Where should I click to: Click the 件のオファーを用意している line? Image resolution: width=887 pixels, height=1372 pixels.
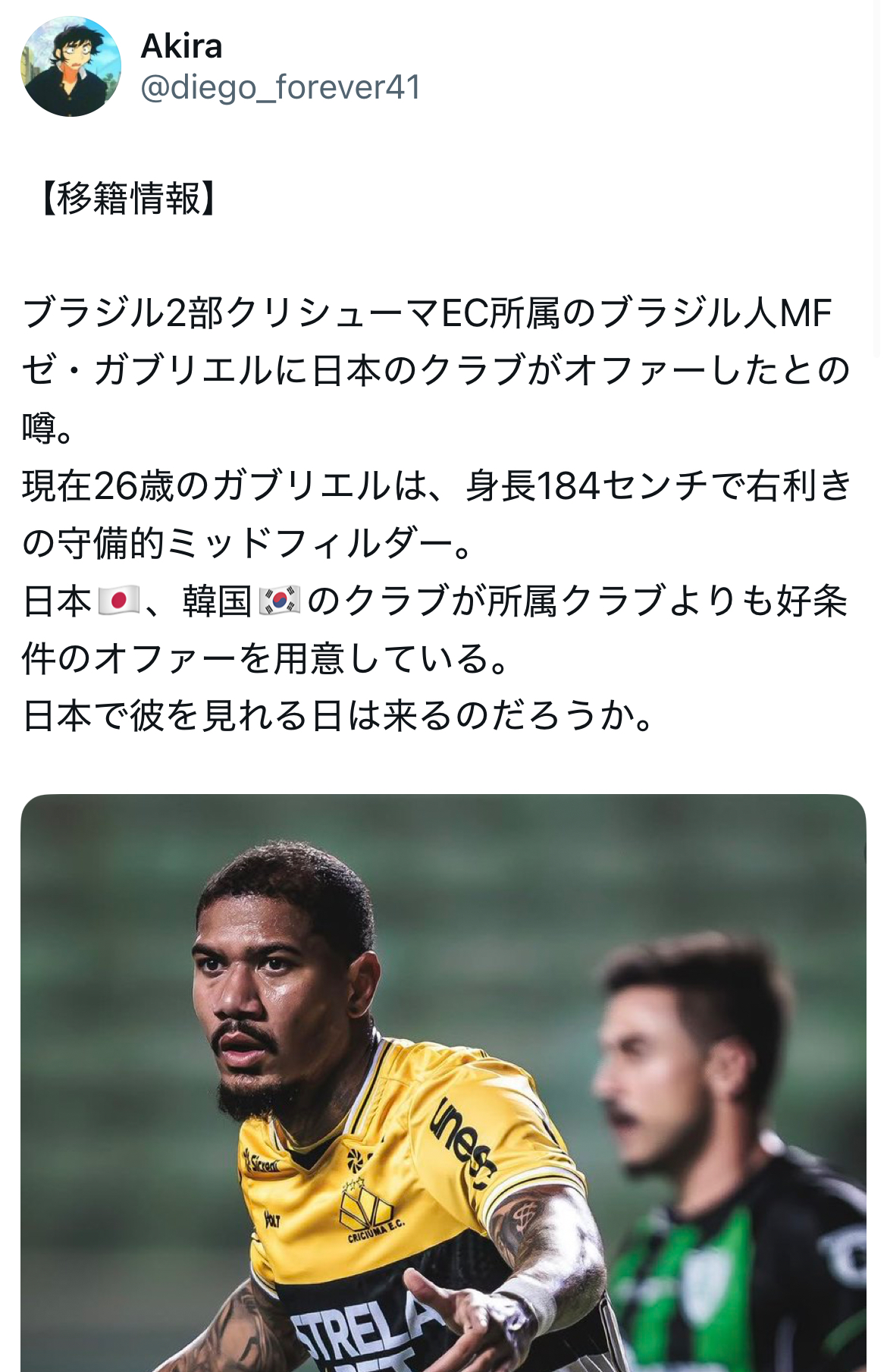click(x=265, y=658)
